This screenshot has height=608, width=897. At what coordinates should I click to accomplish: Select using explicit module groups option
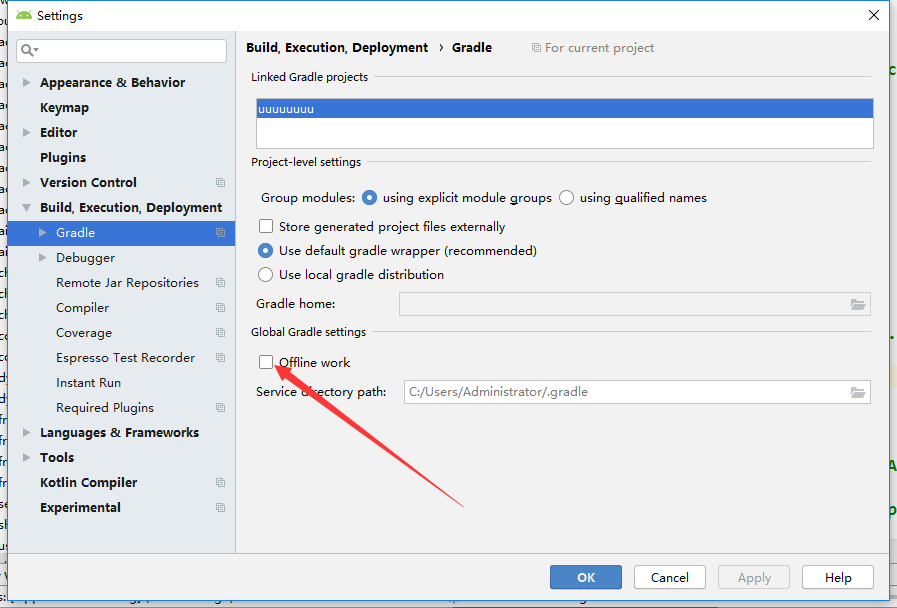click(x=370, y=198)
